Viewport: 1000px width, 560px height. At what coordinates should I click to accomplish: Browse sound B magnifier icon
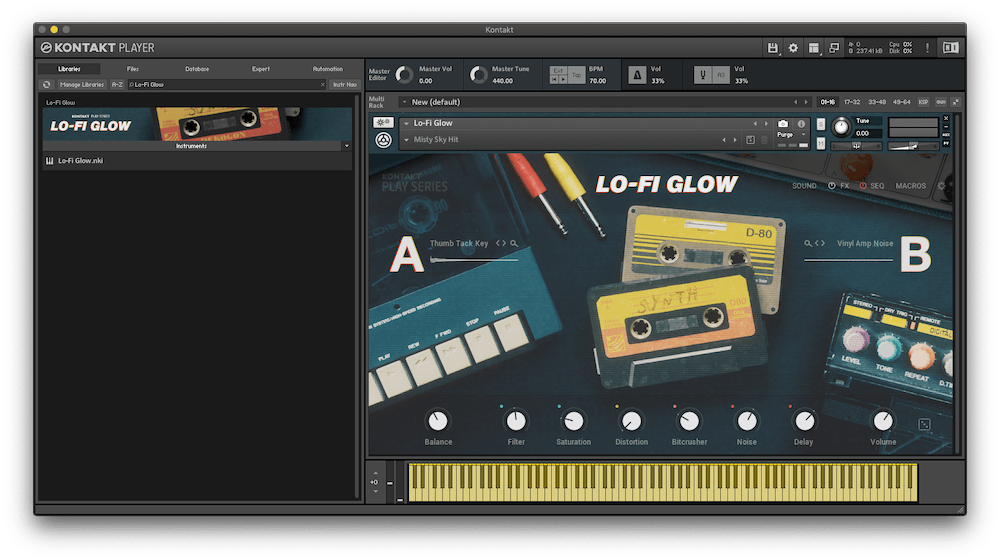[807, 243]
